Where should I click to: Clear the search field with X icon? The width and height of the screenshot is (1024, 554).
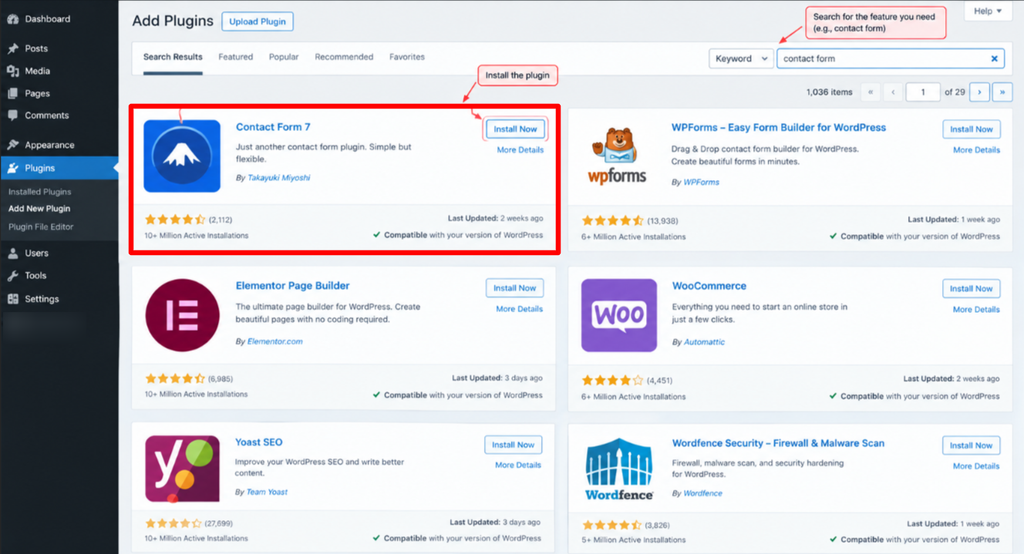[x=994, y=59]
